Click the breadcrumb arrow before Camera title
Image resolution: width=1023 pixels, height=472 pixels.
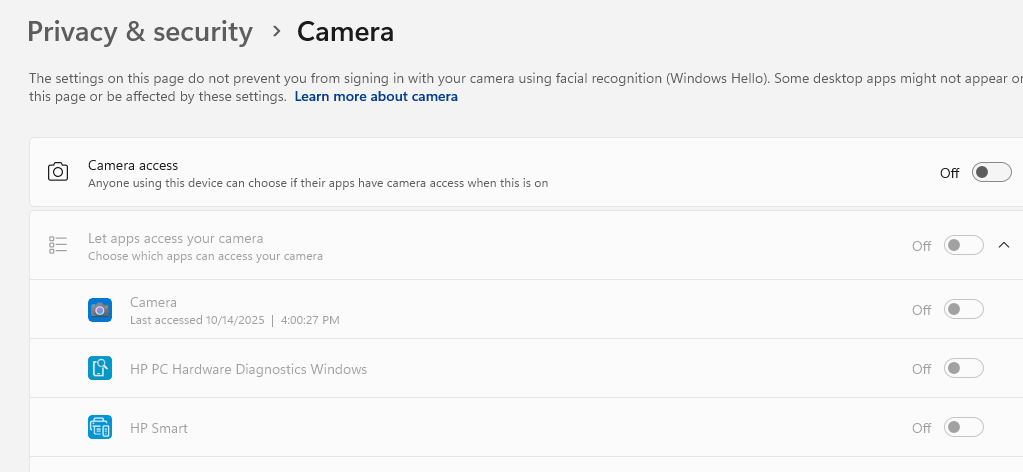coord(276,32)
